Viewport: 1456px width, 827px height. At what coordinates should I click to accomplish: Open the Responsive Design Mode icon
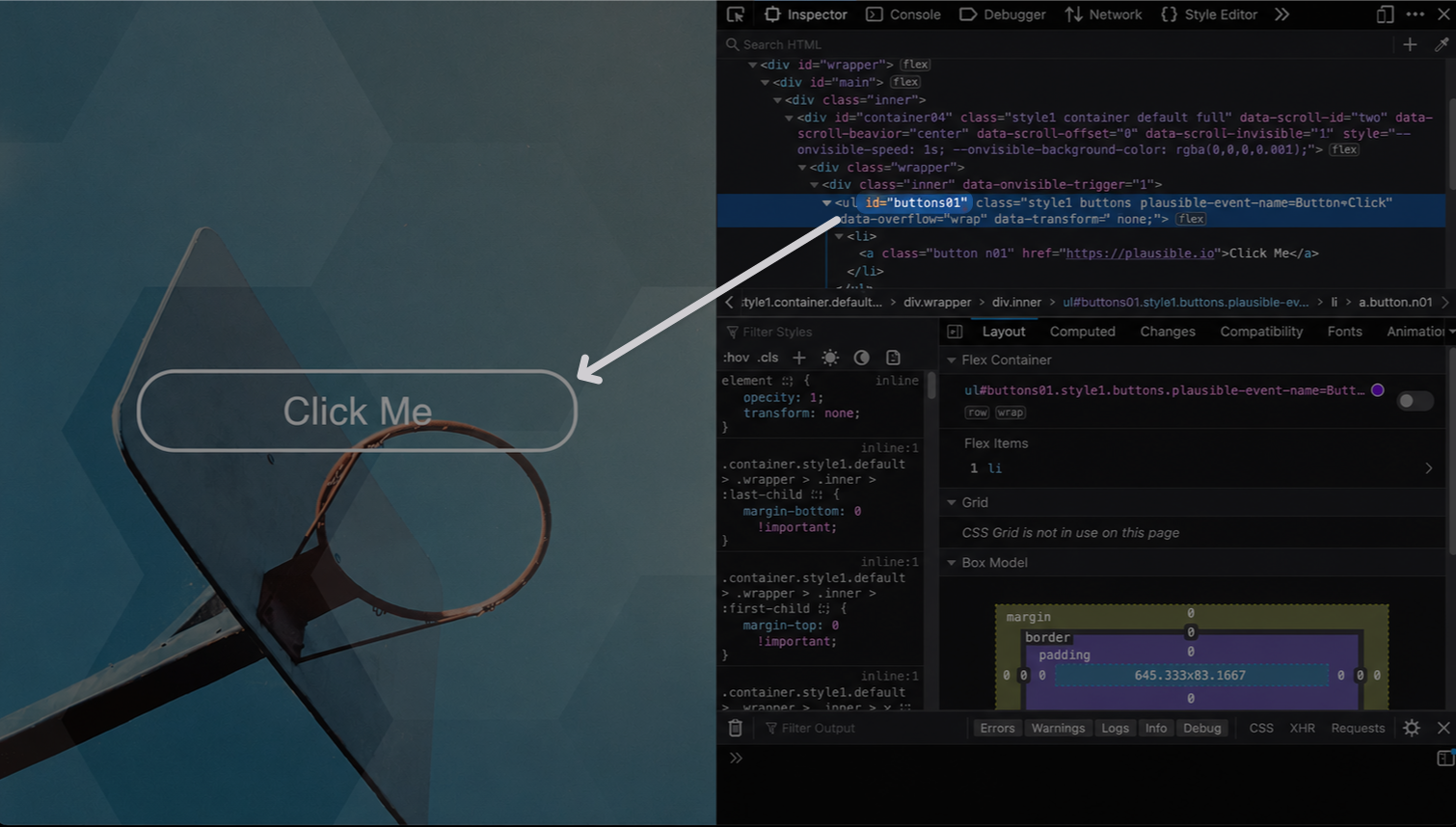pyautogui.click(x=1385, y=14)
